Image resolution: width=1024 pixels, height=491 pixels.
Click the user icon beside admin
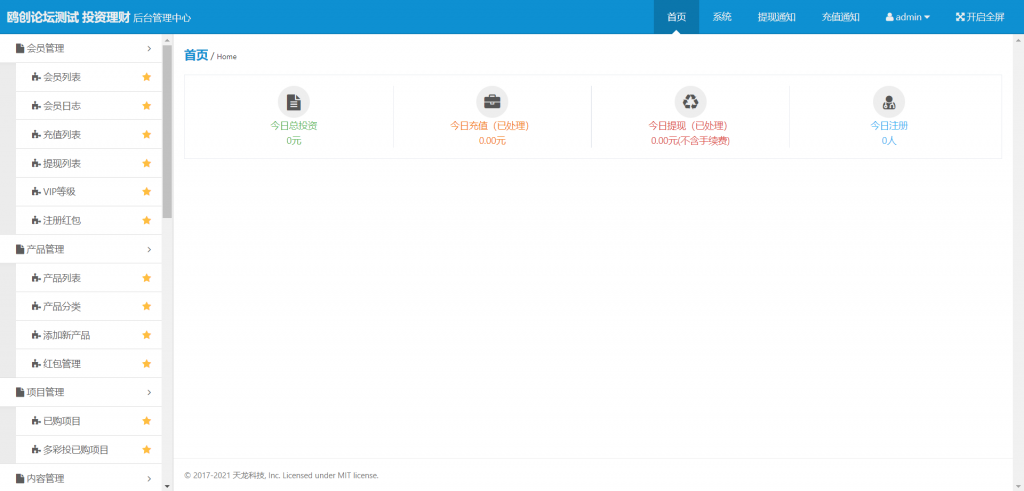889,17
